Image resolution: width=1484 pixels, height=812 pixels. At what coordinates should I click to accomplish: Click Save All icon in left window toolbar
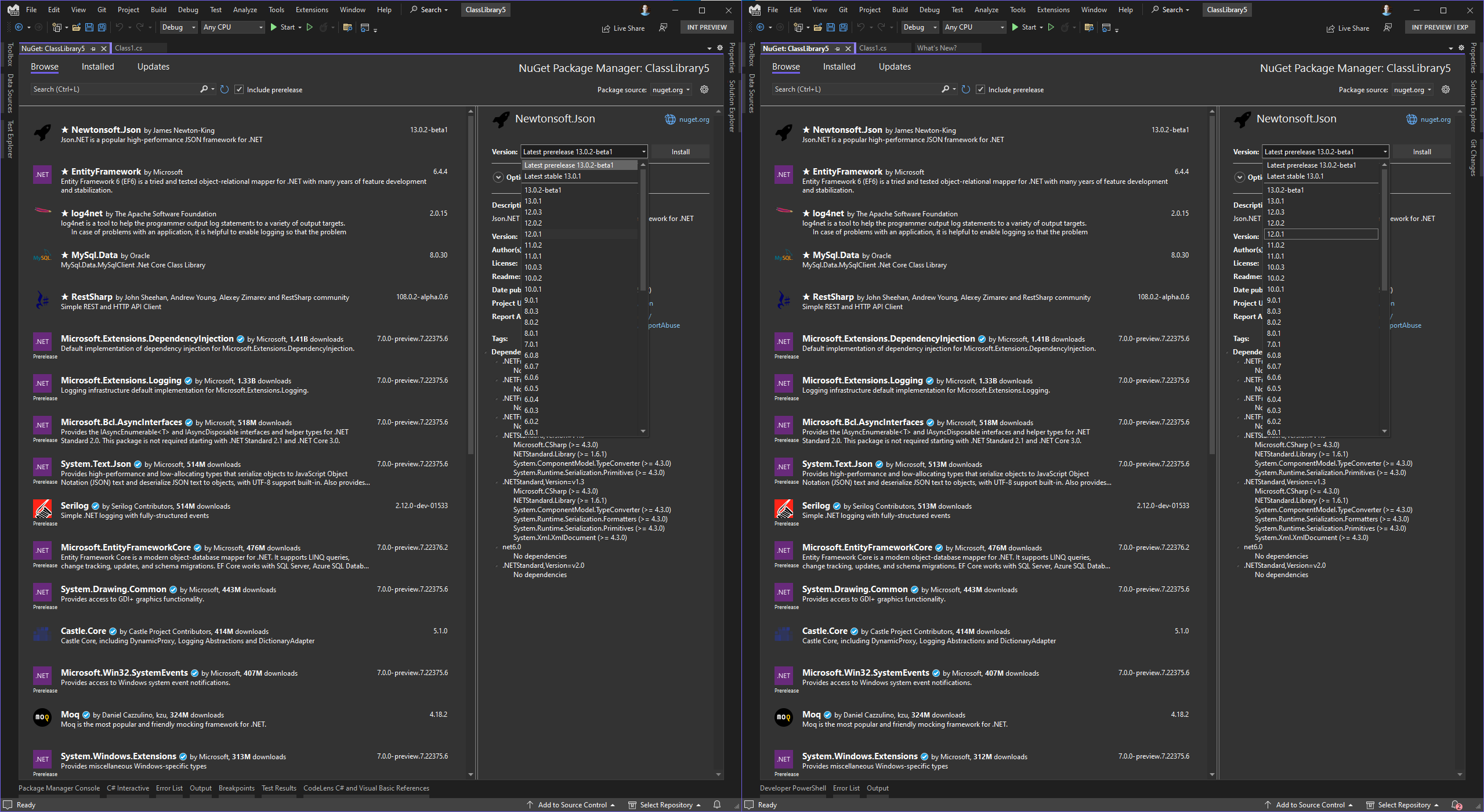[x=102, y=27]
